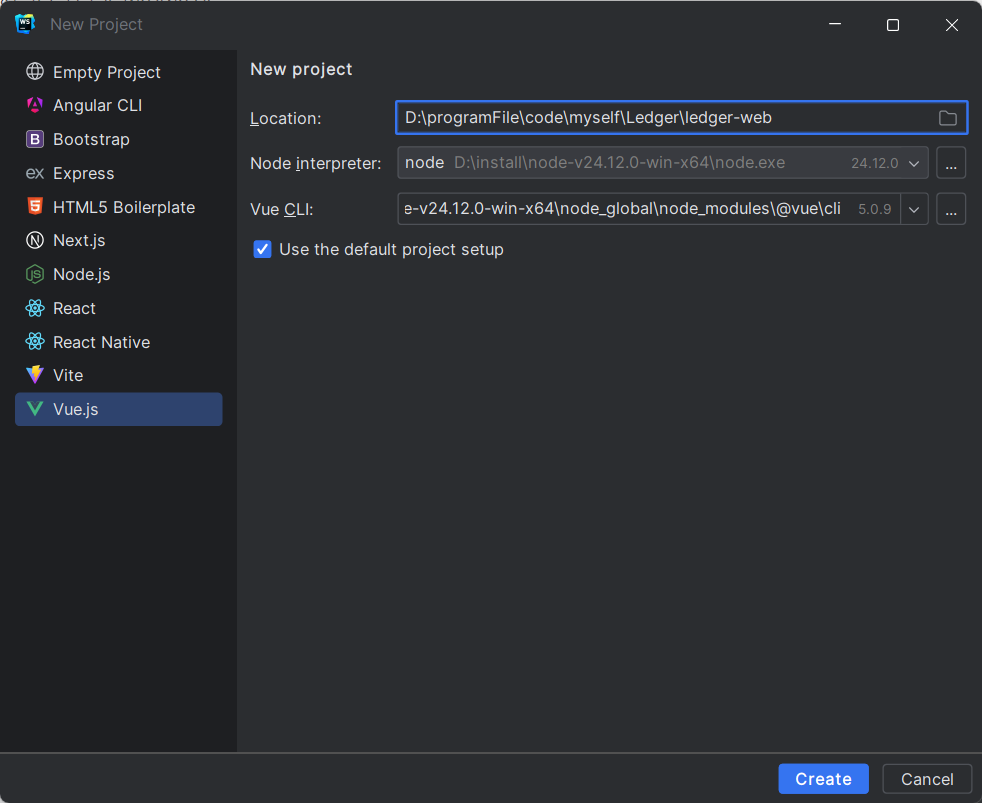The image size is (982, 803).
Task: Click the React atom icon
Action: tap(35, 308)
